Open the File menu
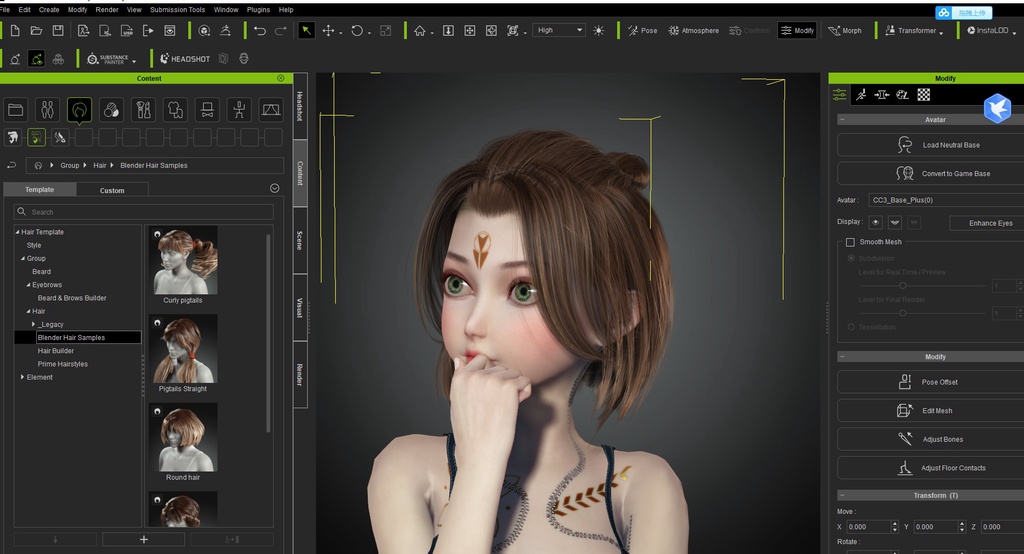 (5, 10)
